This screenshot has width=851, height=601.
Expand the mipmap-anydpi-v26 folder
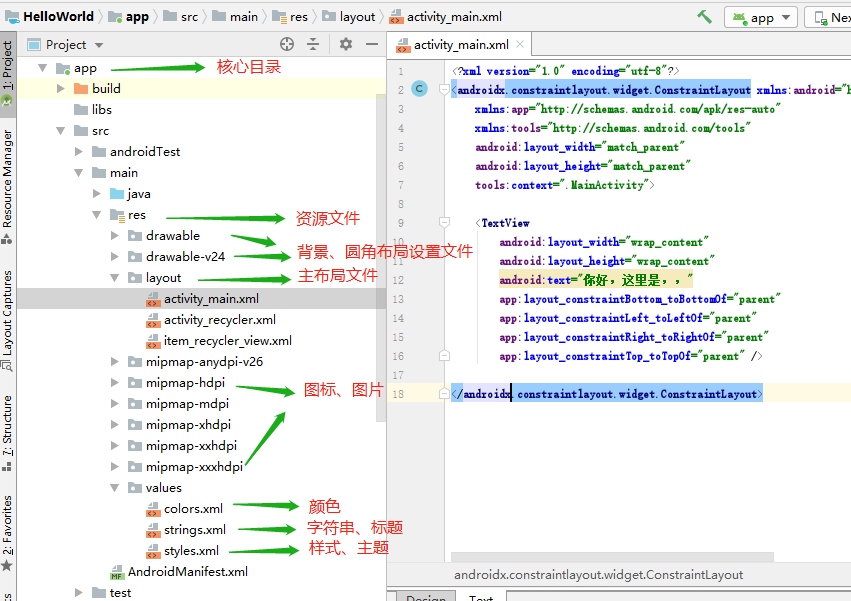(115, 362)
